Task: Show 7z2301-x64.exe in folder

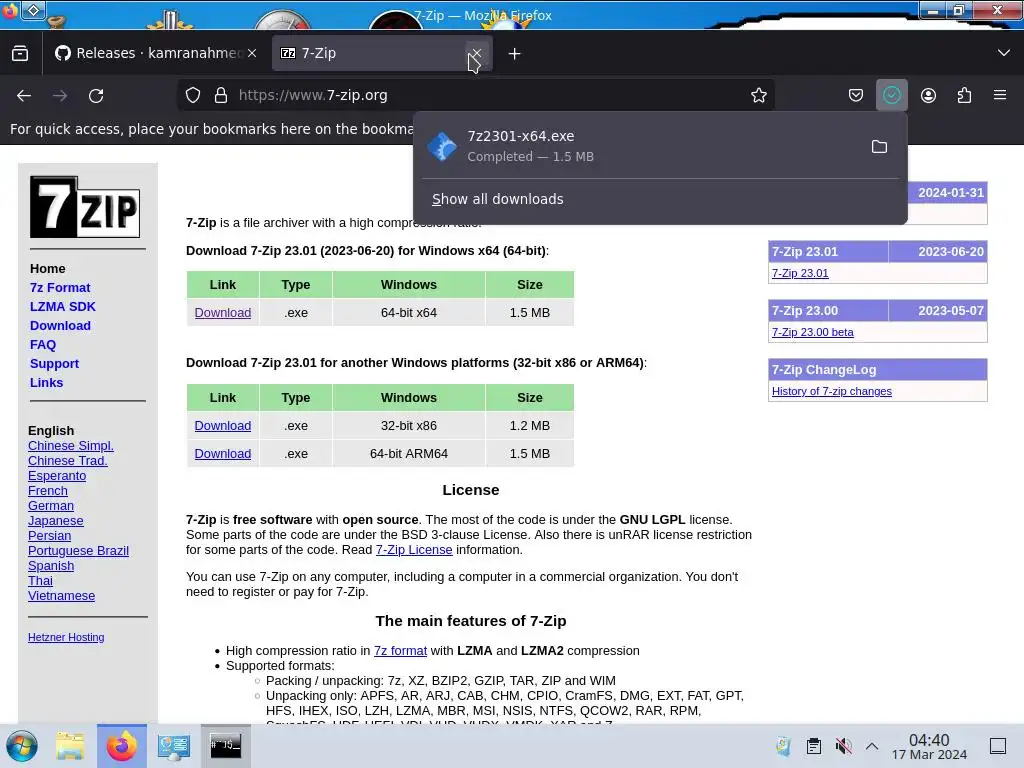Action: pos(879,146)
